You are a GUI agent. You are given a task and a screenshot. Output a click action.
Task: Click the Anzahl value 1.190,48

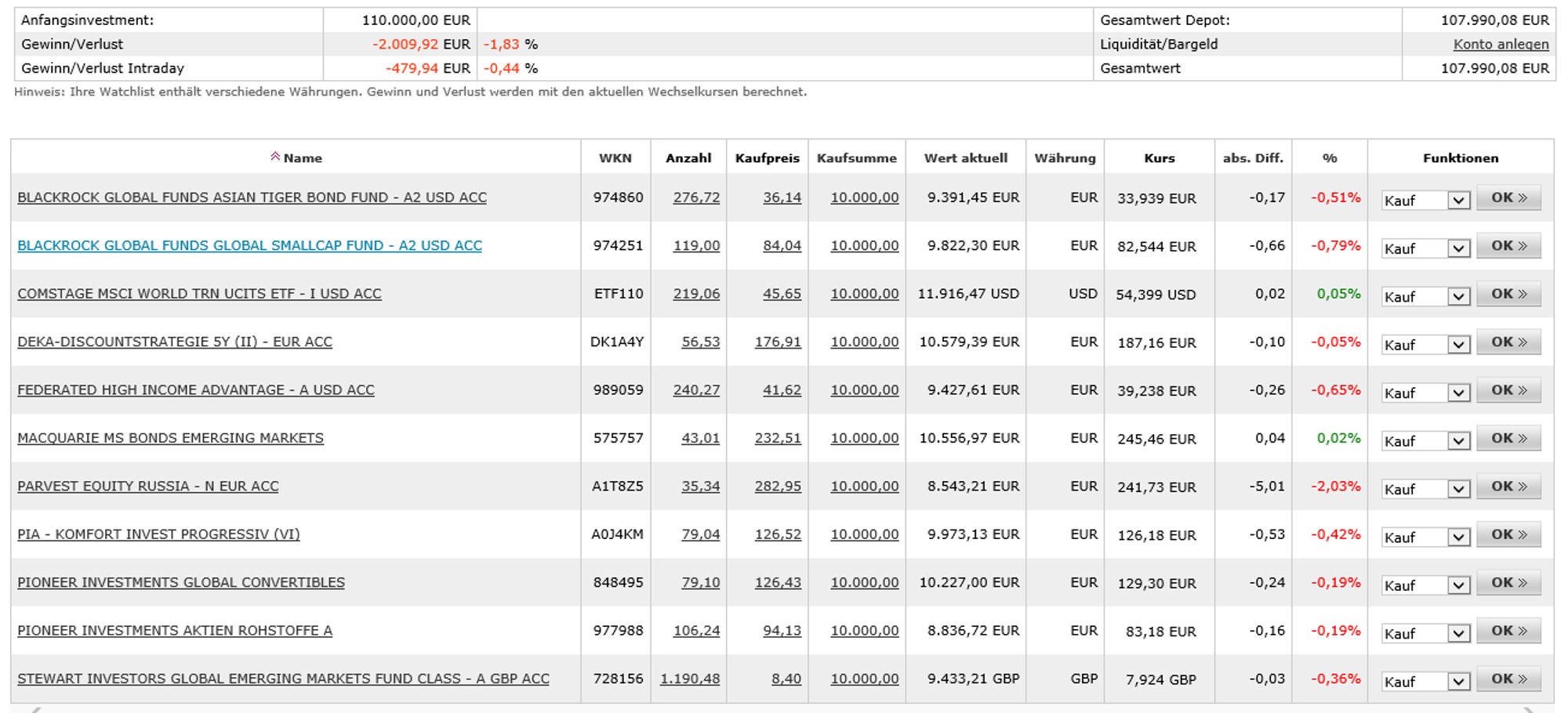pyautogui.click(x=689, y=679)
